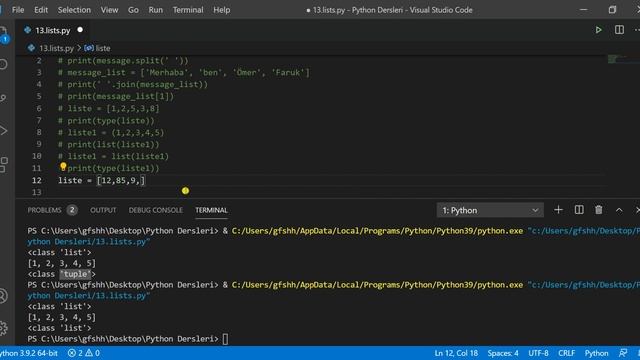Click the minimap in the editor
This screenshot has width=640, height=360.
pos(622,59)
